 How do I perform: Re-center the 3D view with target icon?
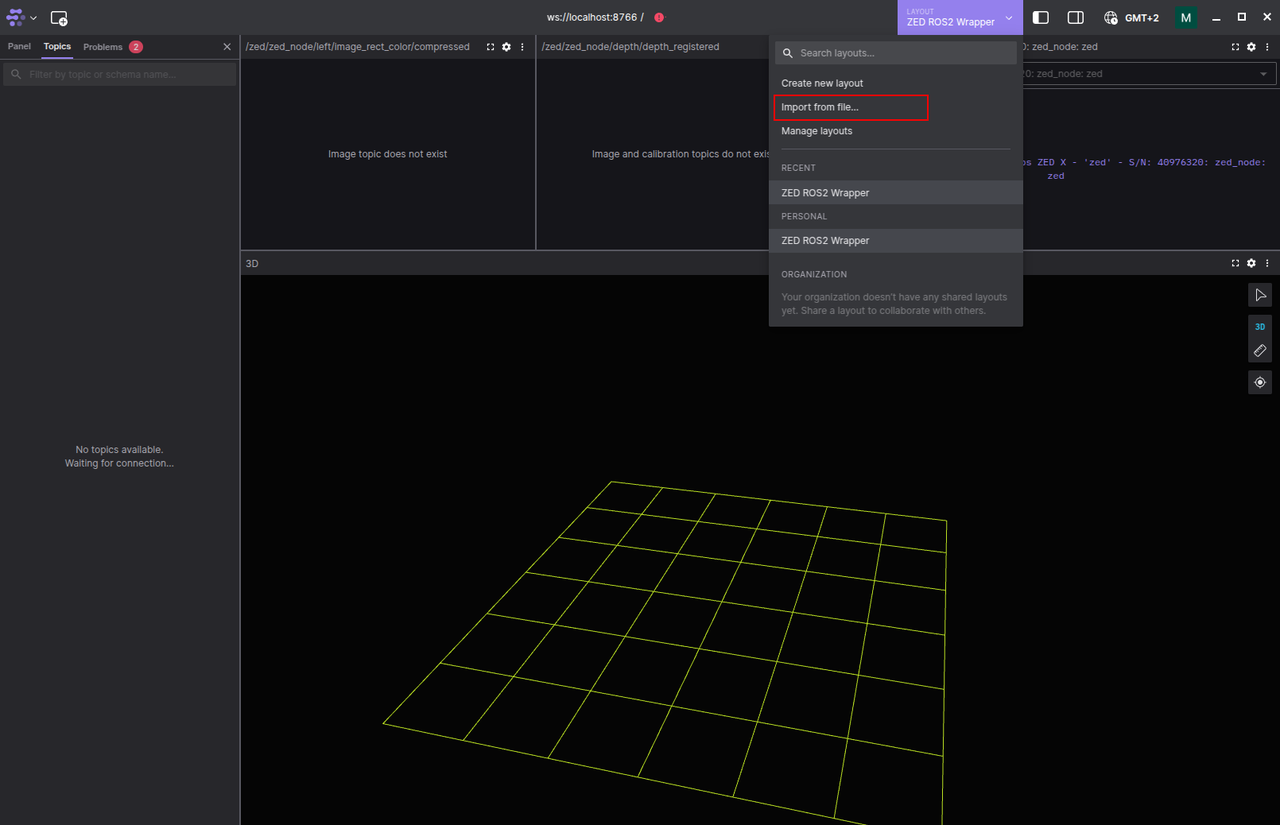(x=1260, y=382)
